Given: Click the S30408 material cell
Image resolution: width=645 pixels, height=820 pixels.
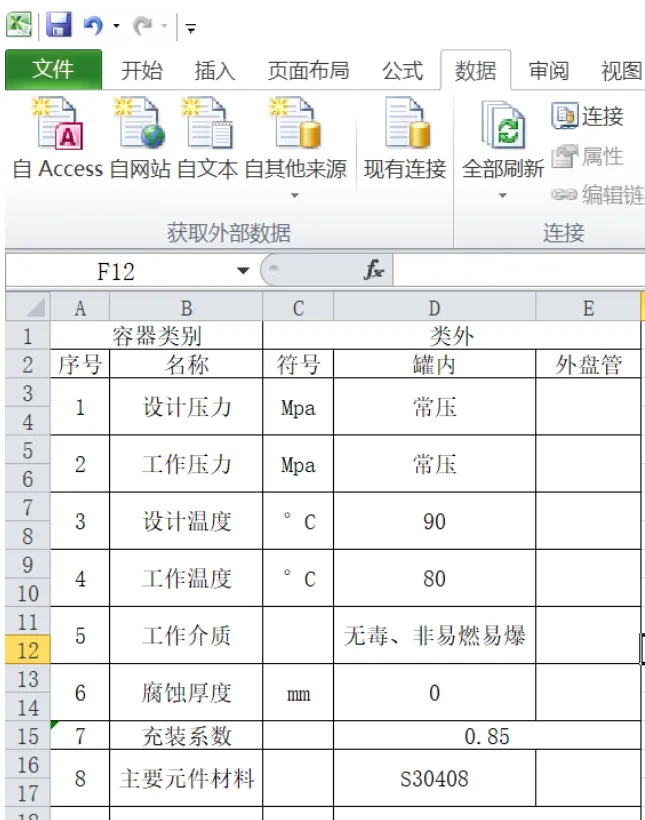Looking at the screenshot, I should 434,778.
